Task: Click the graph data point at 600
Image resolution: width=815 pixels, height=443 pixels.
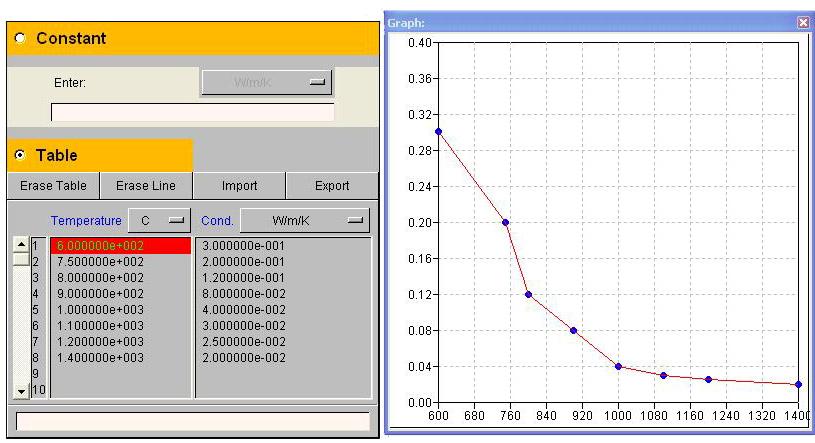Action: point(439,132)
